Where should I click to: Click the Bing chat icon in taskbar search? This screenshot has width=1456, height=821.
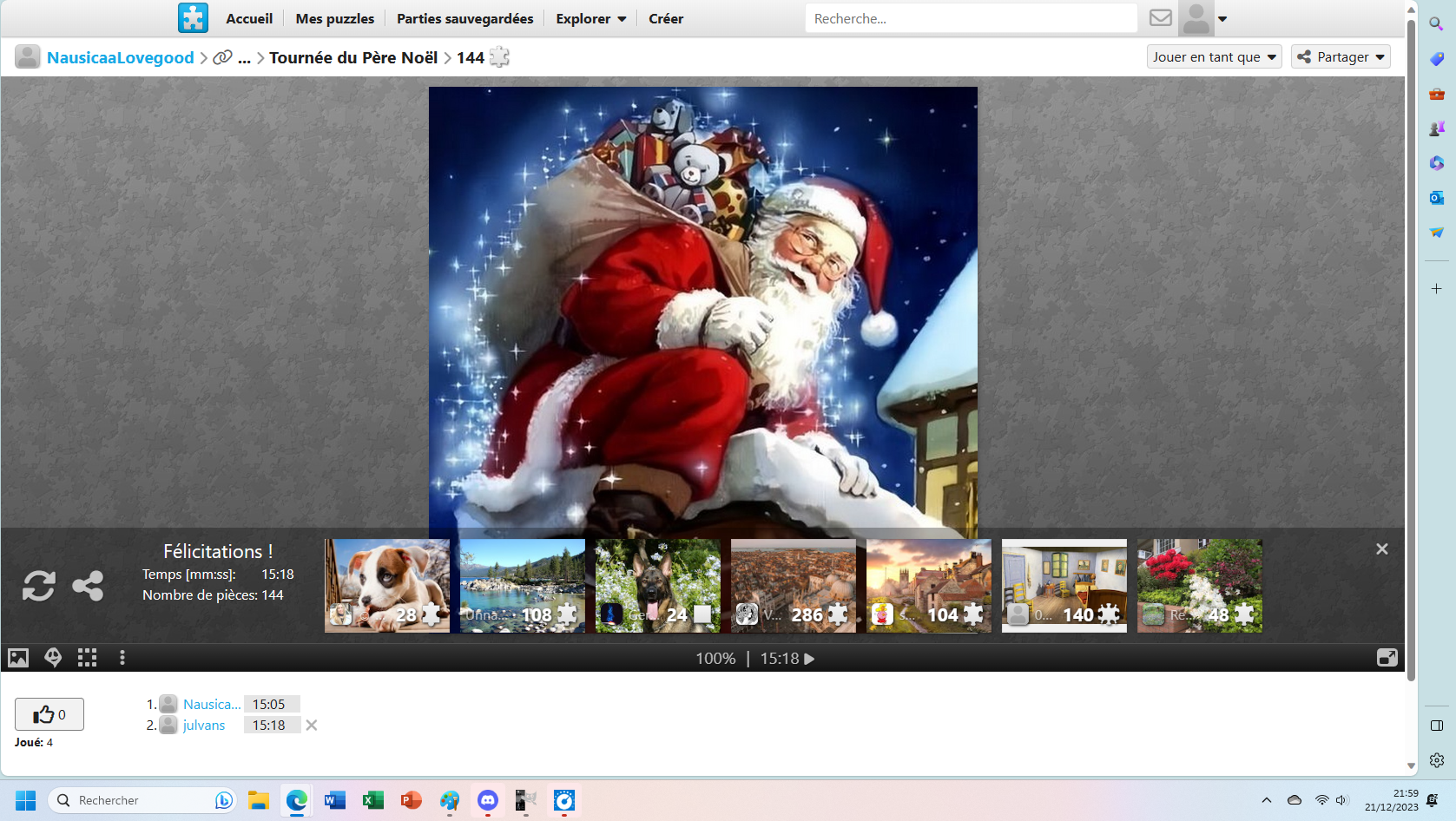[223, 800]
